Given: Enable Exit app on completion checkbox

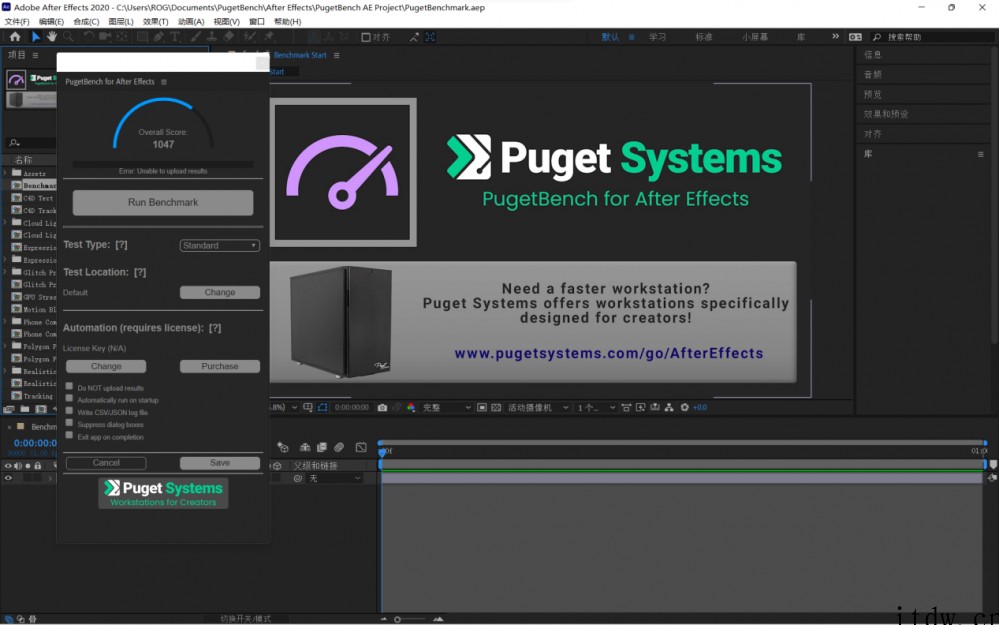Looking at the screenshot, I should point(69,435).
